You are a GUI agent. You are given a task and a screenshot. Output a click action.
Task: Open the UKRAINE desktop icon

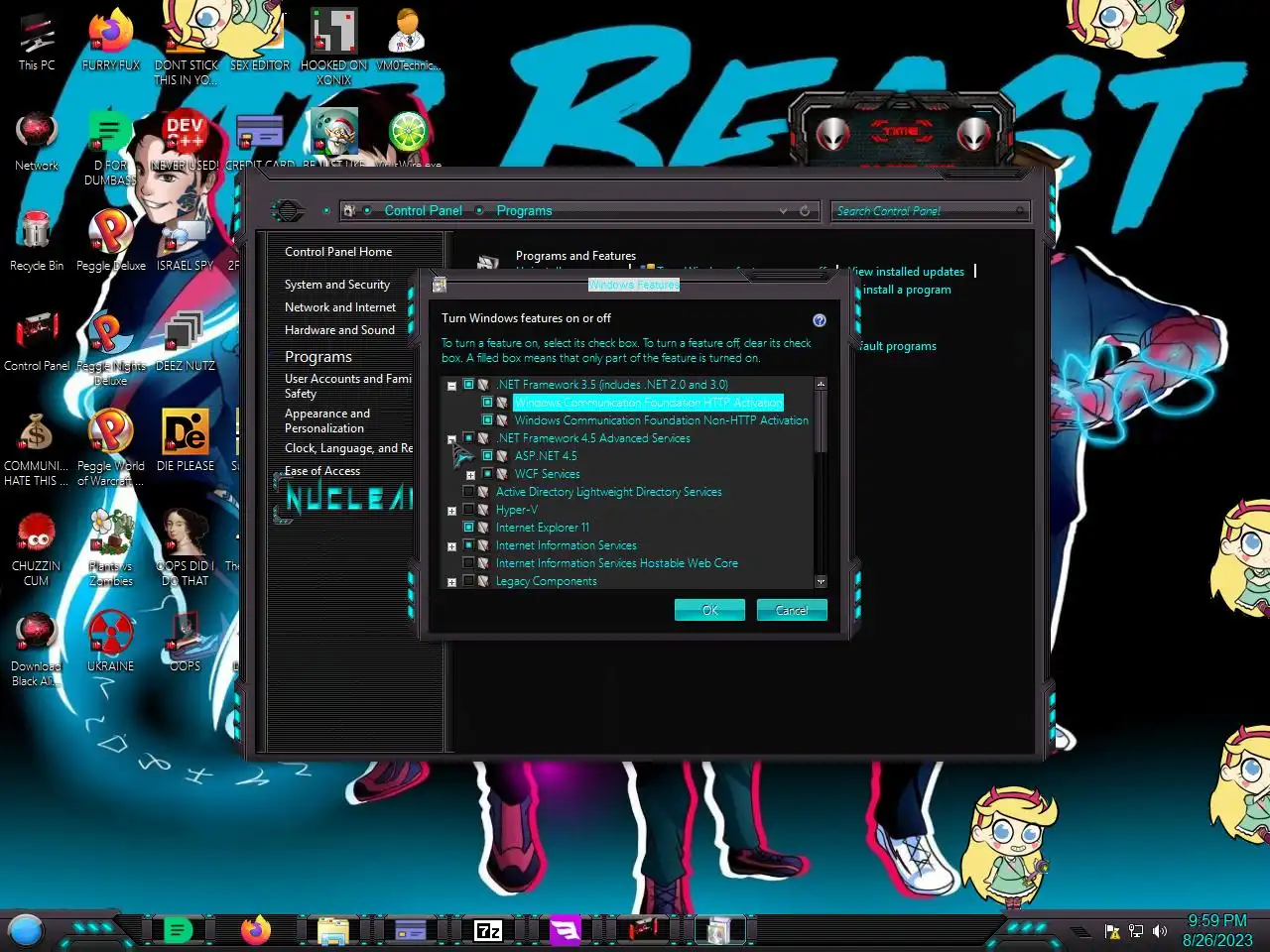click(x=111, y=642)
